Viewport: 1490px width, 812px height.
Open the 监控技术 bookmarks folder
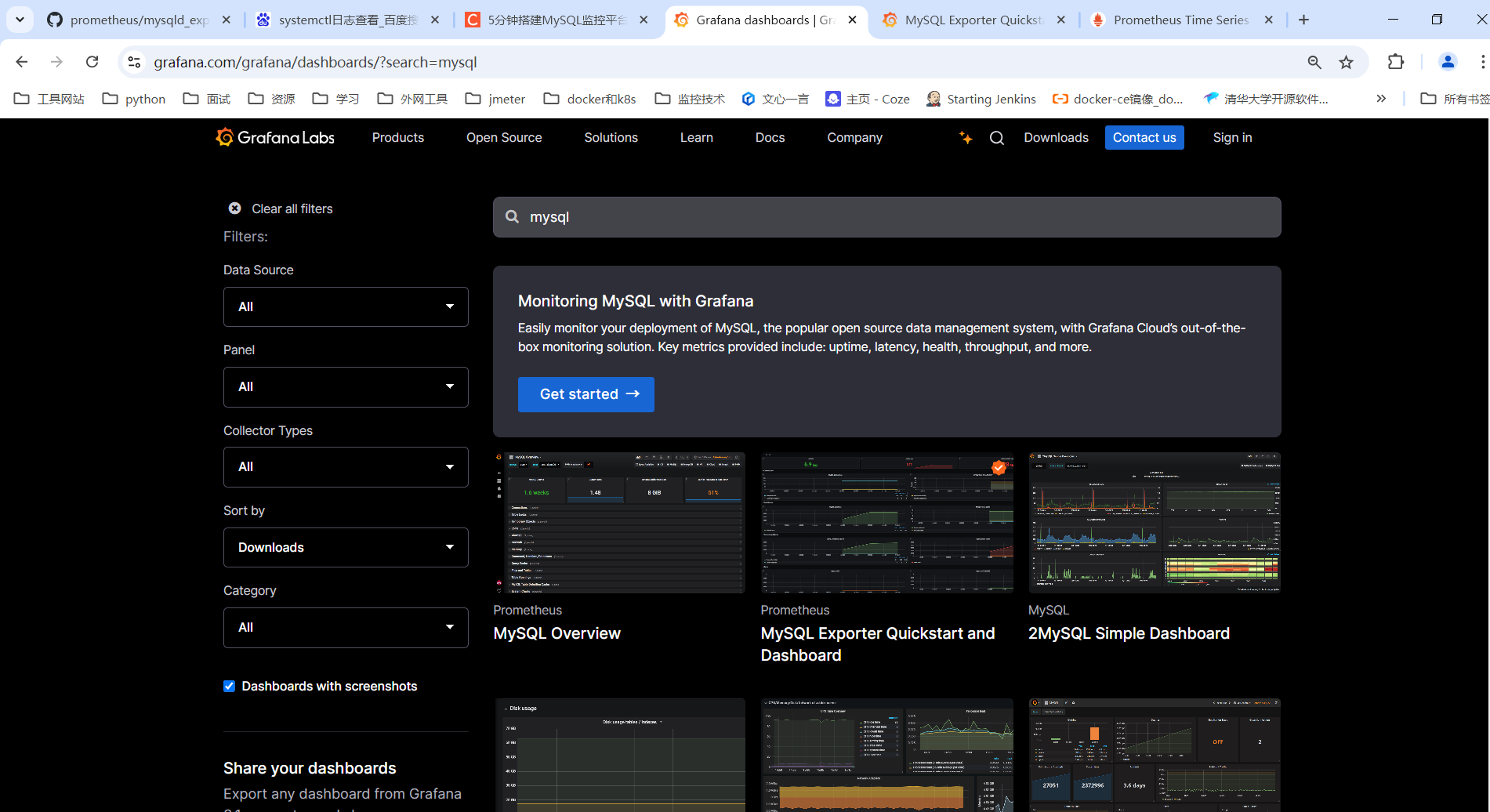(x=691, y=99)
